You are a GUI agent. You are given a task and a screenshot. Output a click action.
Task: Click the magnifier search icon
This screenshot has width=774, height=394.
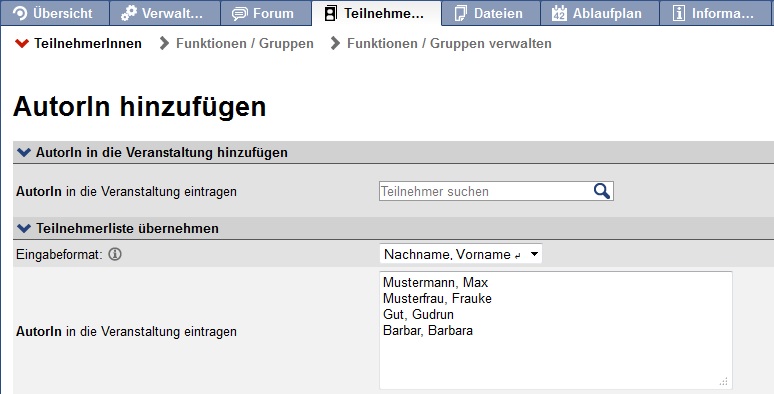601,191
